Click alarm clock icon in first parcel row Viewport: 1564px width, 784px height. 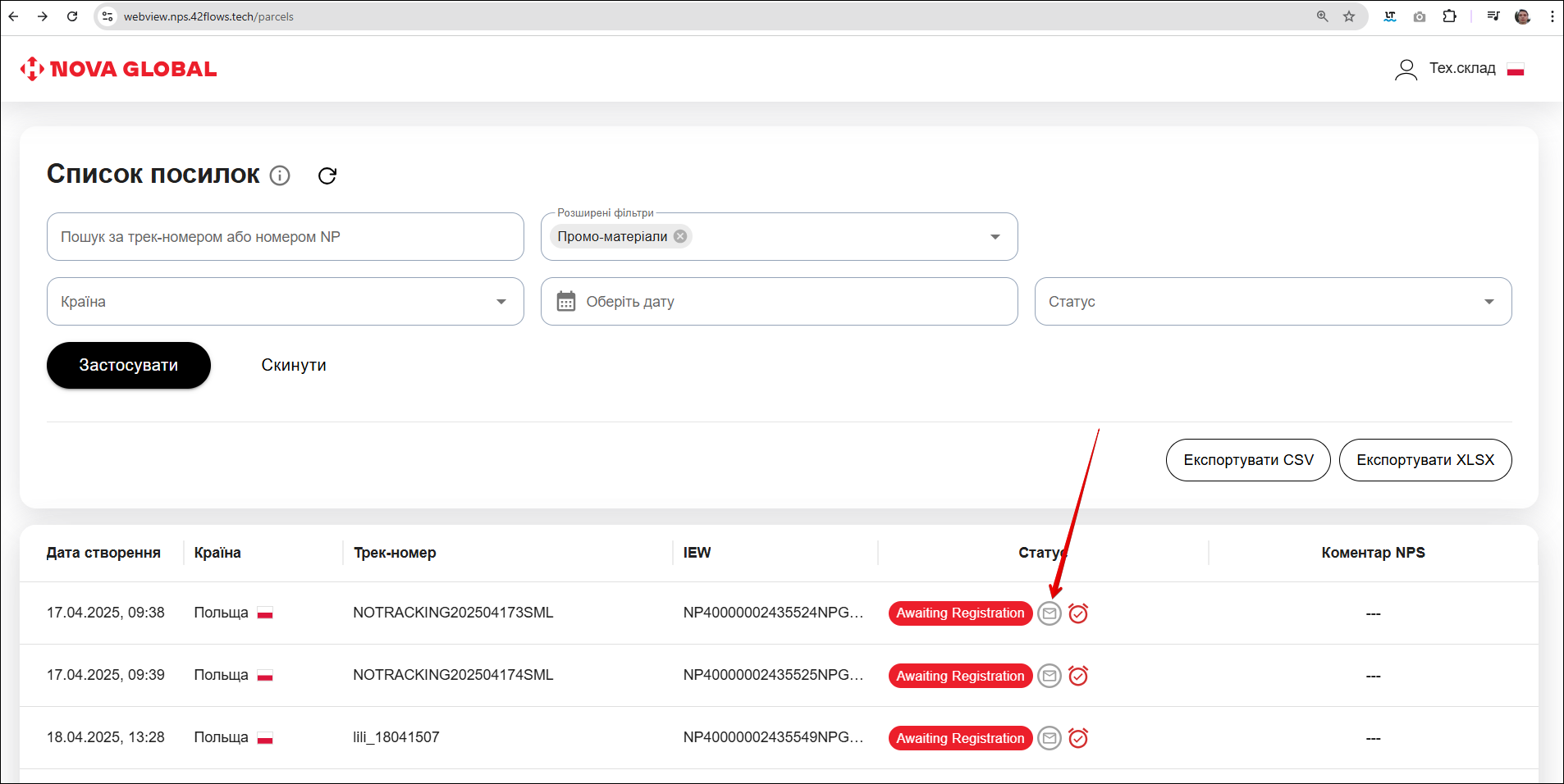point(1078,613)
